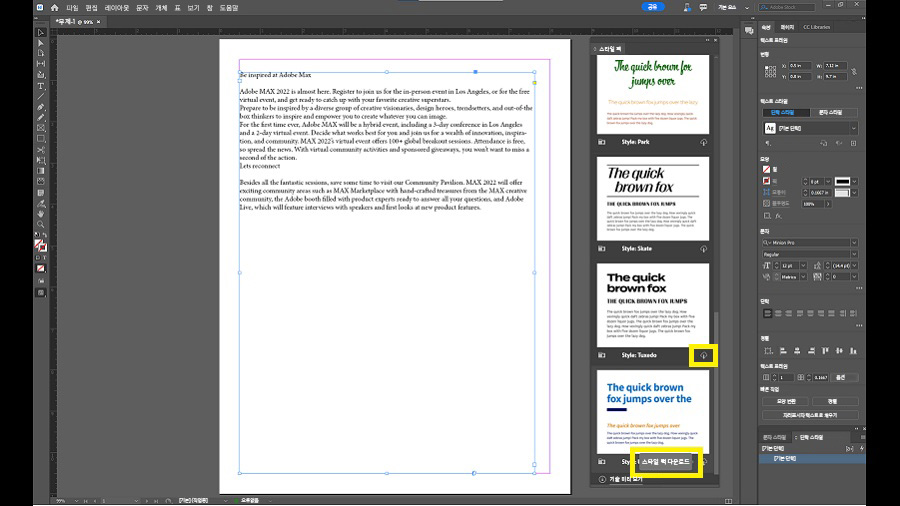Image resolution: width=900 pixels, height=506 pixels.
Task: Open the 도움말 menu
Action: click(228, 8)
